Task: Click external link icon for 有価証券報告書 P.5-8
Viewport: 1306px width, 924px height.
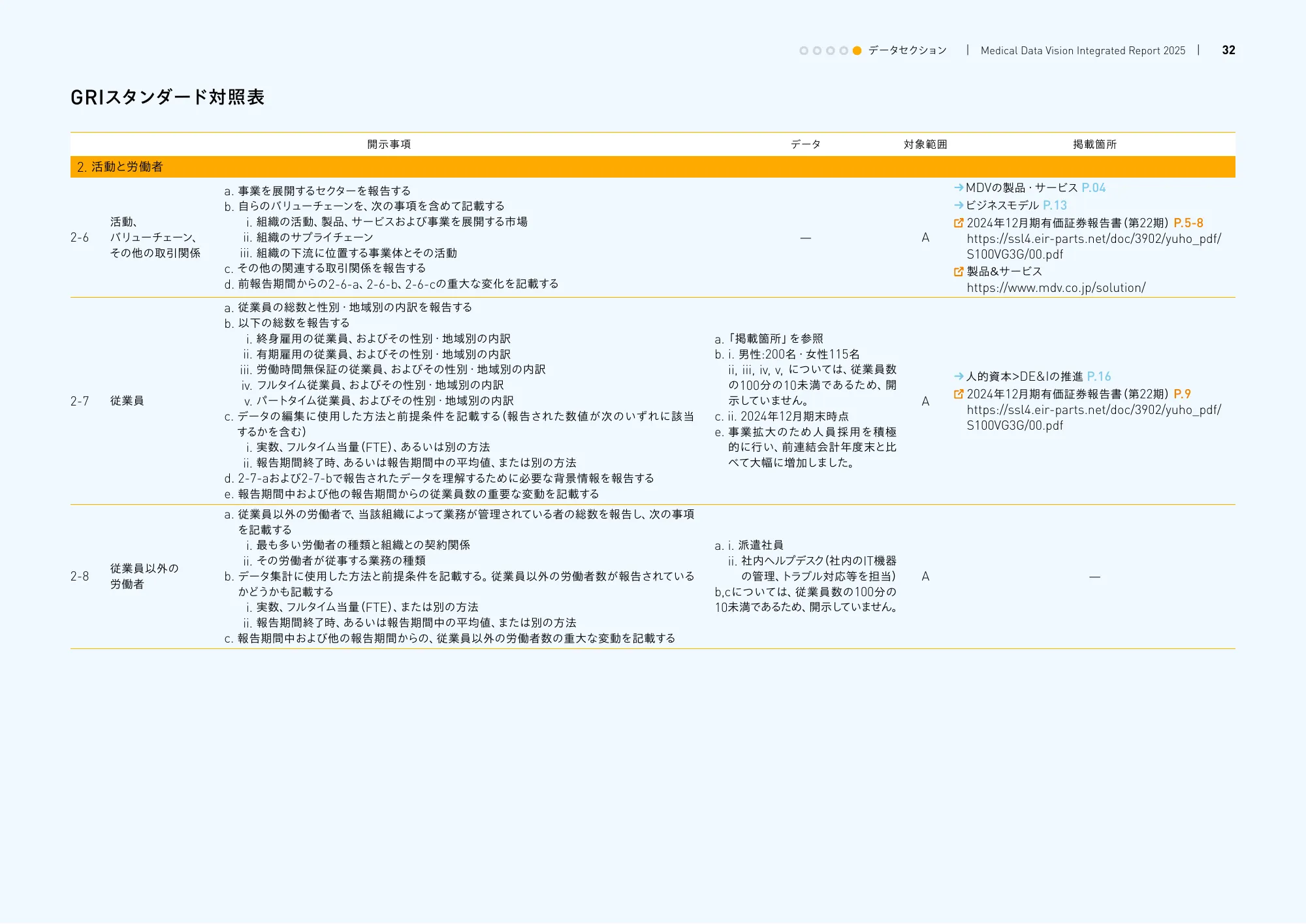Action: pyautogui.click(x=959, y=223)
